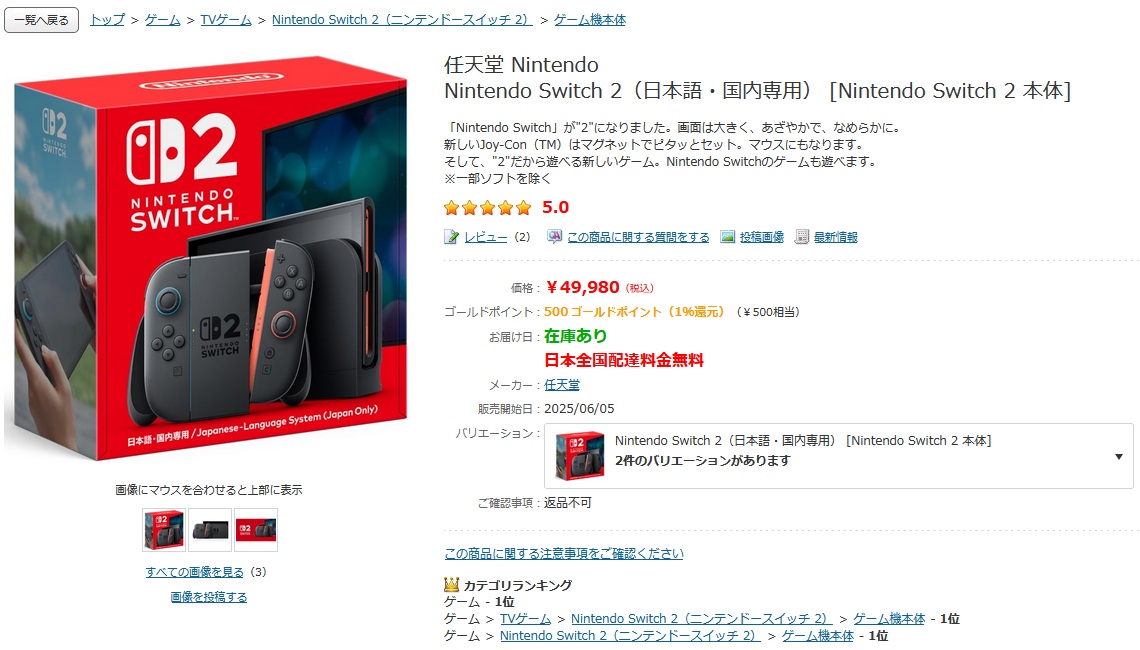This screenshot has width=1140, height=650.
Task: Open the product notes confirmation link
Action: [x=564, y=553]
